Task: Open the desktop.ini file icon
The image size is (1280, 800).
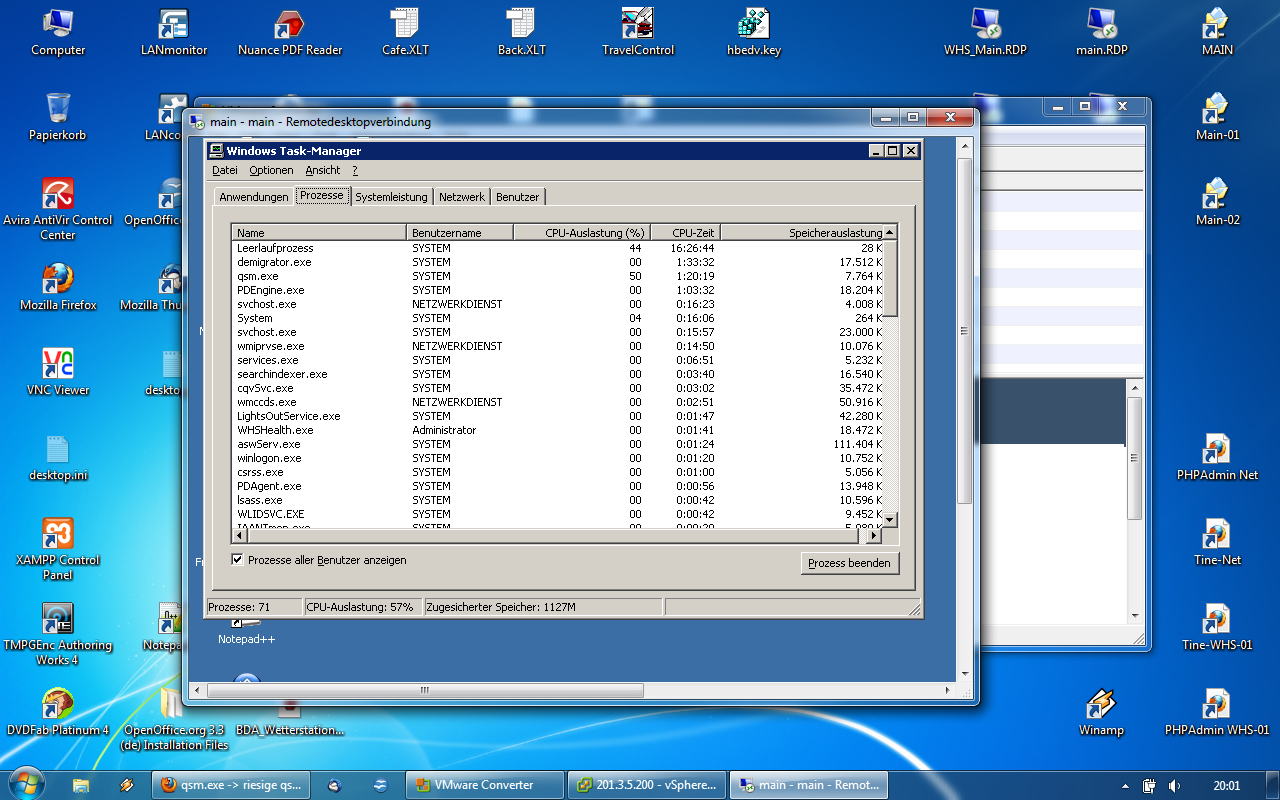Action: coord(58,457)
